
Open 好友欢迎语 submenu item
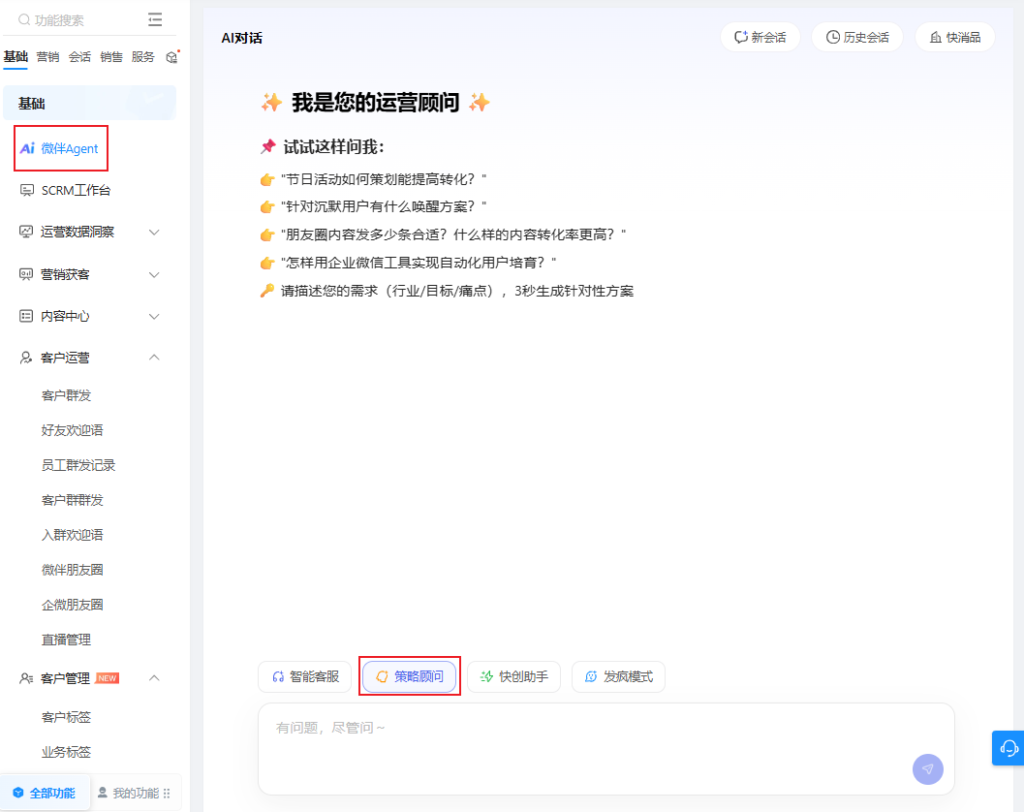[72, 430]
